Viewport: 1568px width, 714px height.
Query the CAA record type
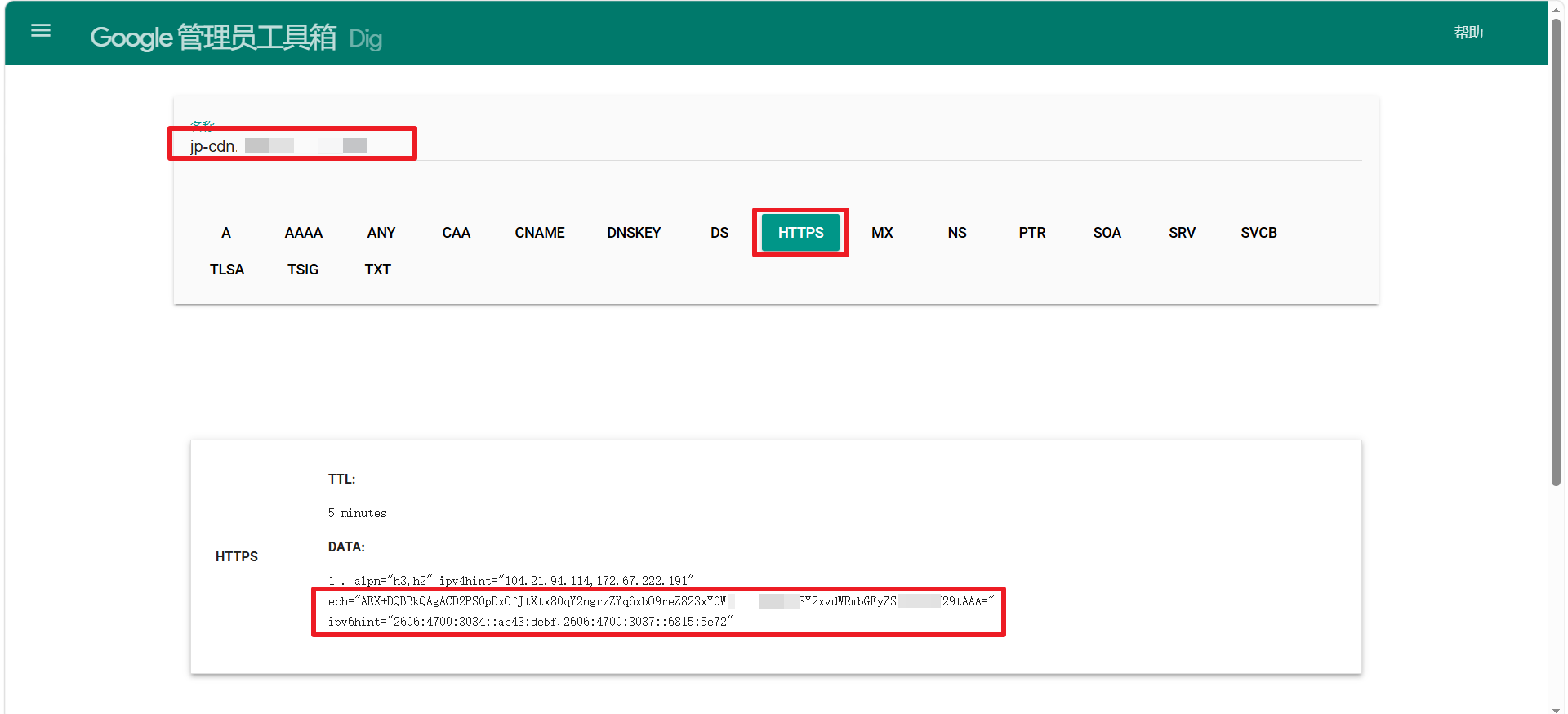(x=456, y=233)
